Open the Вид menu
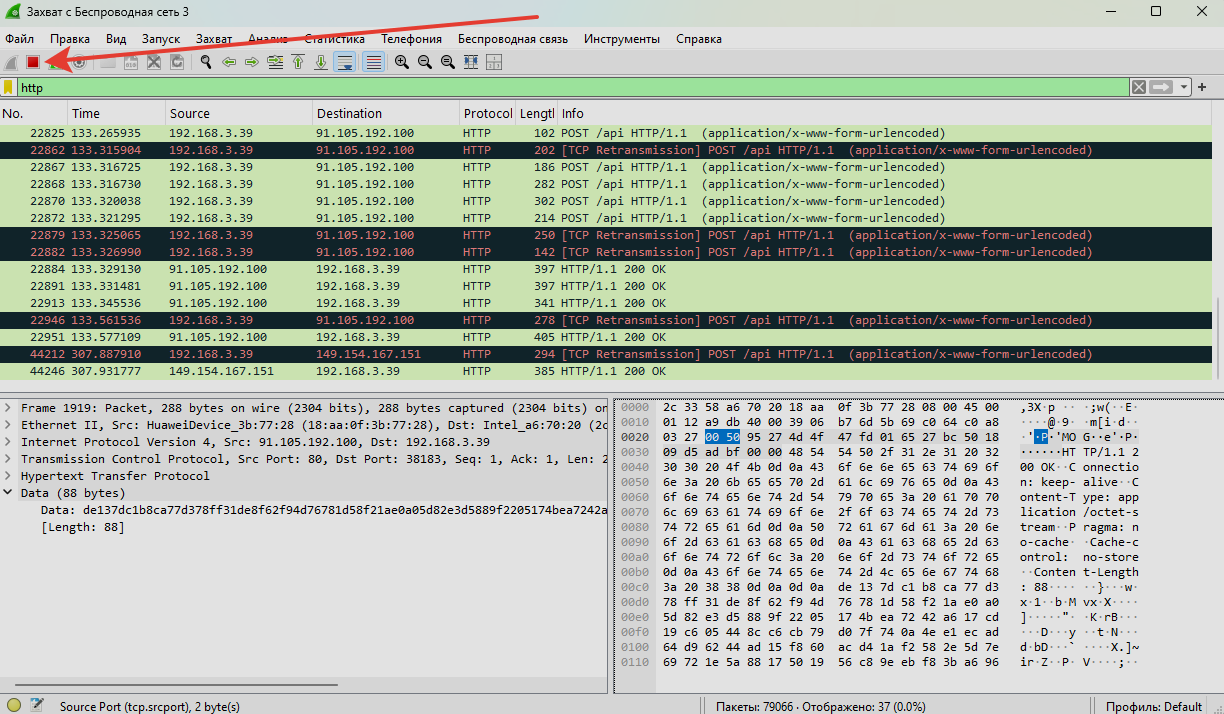This screenshot has width=1224, height=714. pos(116,39)
